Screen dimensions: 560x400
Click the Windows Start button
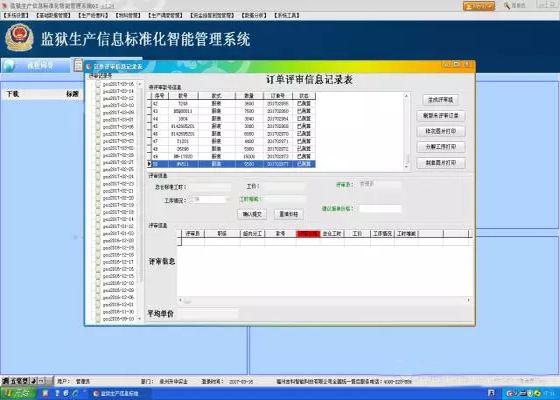pos(19,394)
